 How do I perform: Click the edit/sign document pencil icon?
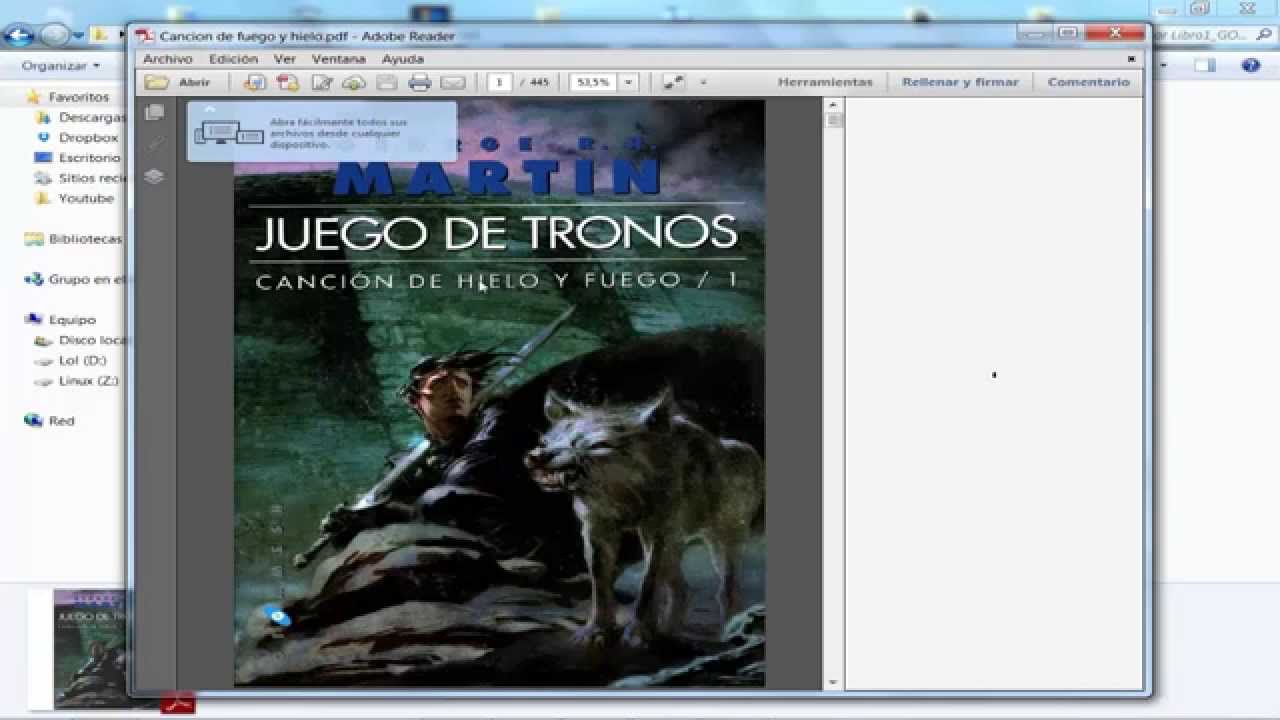click(x=321, y=82)
